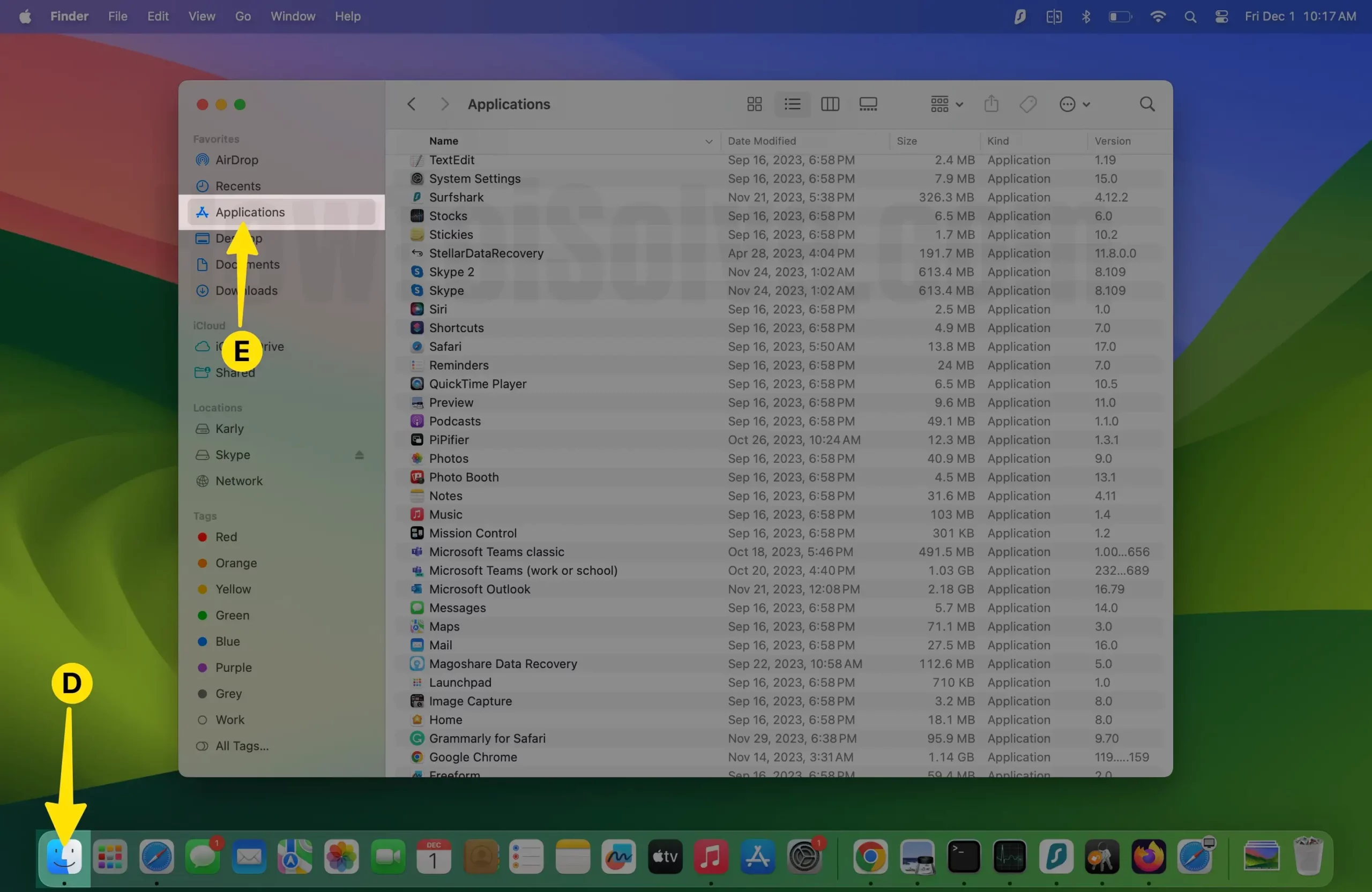The height and width of the screenshot is (892, 1372).
Task: Select Grammarly for Safari row
Action: [x=779, y=738]
